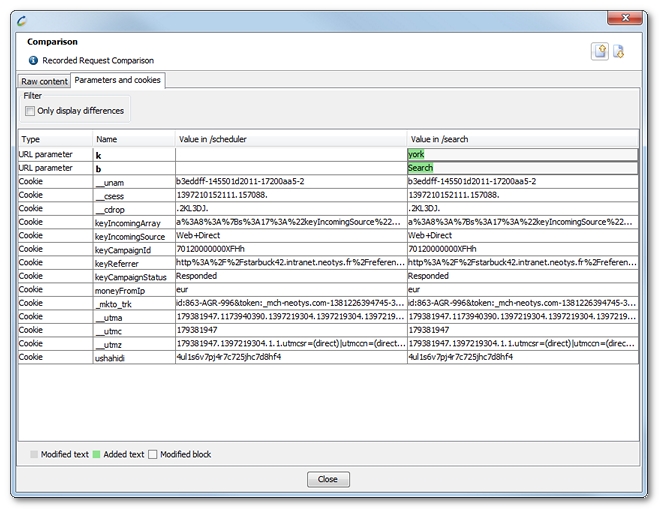
Task: Click the application logo in the title bar
Action: pos(22,19)
